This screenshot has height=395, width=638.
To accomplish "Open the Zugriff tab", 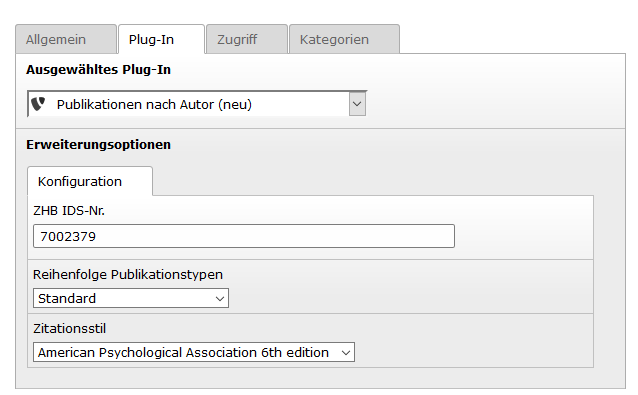I will [x=247, y=39].
